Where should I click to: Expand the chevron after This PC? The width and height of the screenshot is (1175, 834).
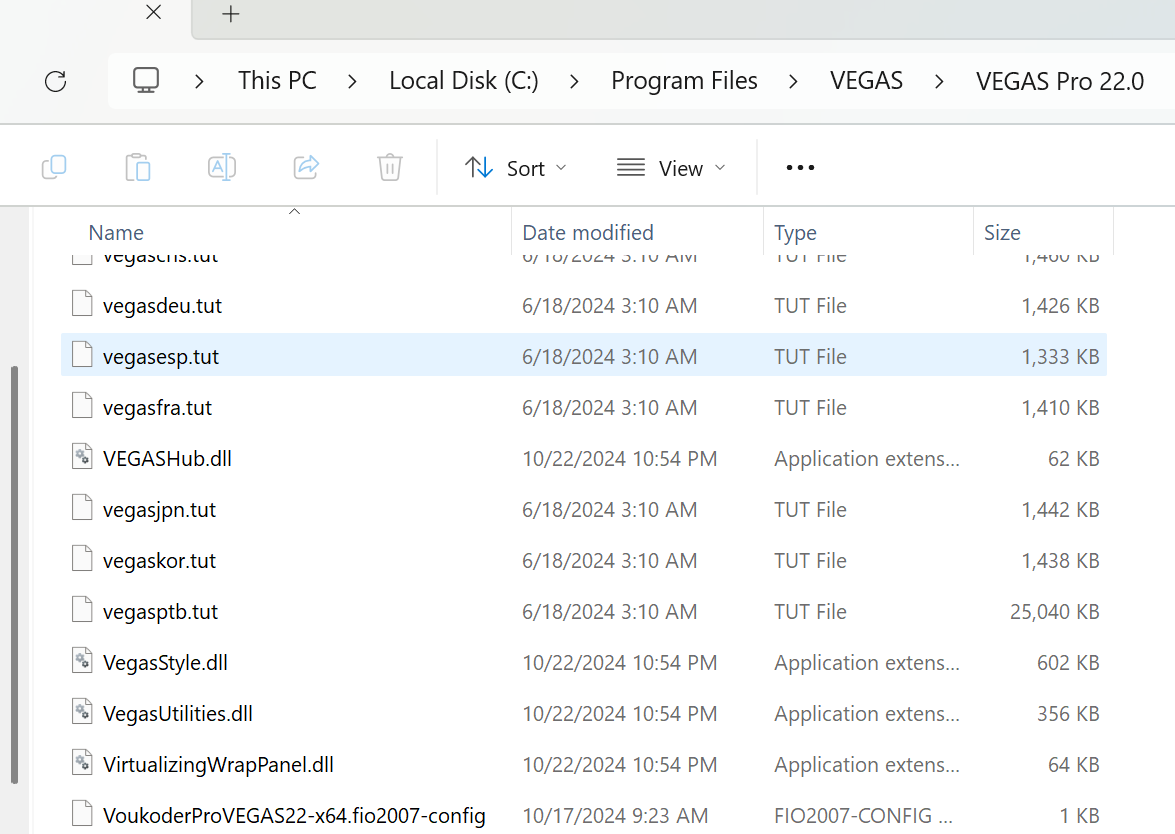click(352, 81)
